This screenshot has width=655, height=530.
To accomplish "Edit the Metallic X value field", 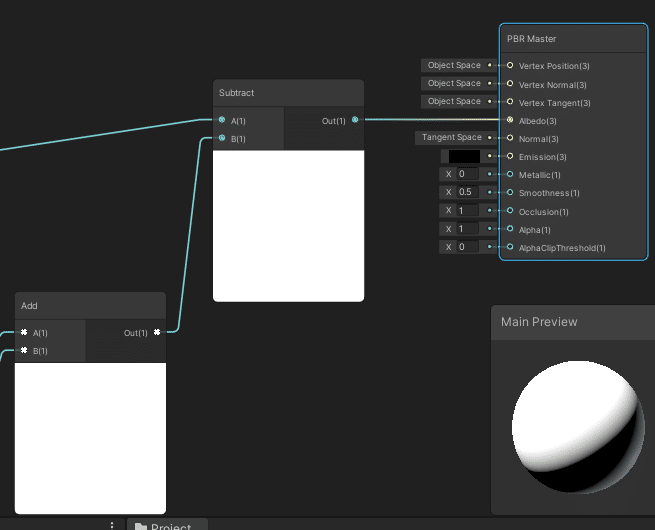I will click(467, 174).
